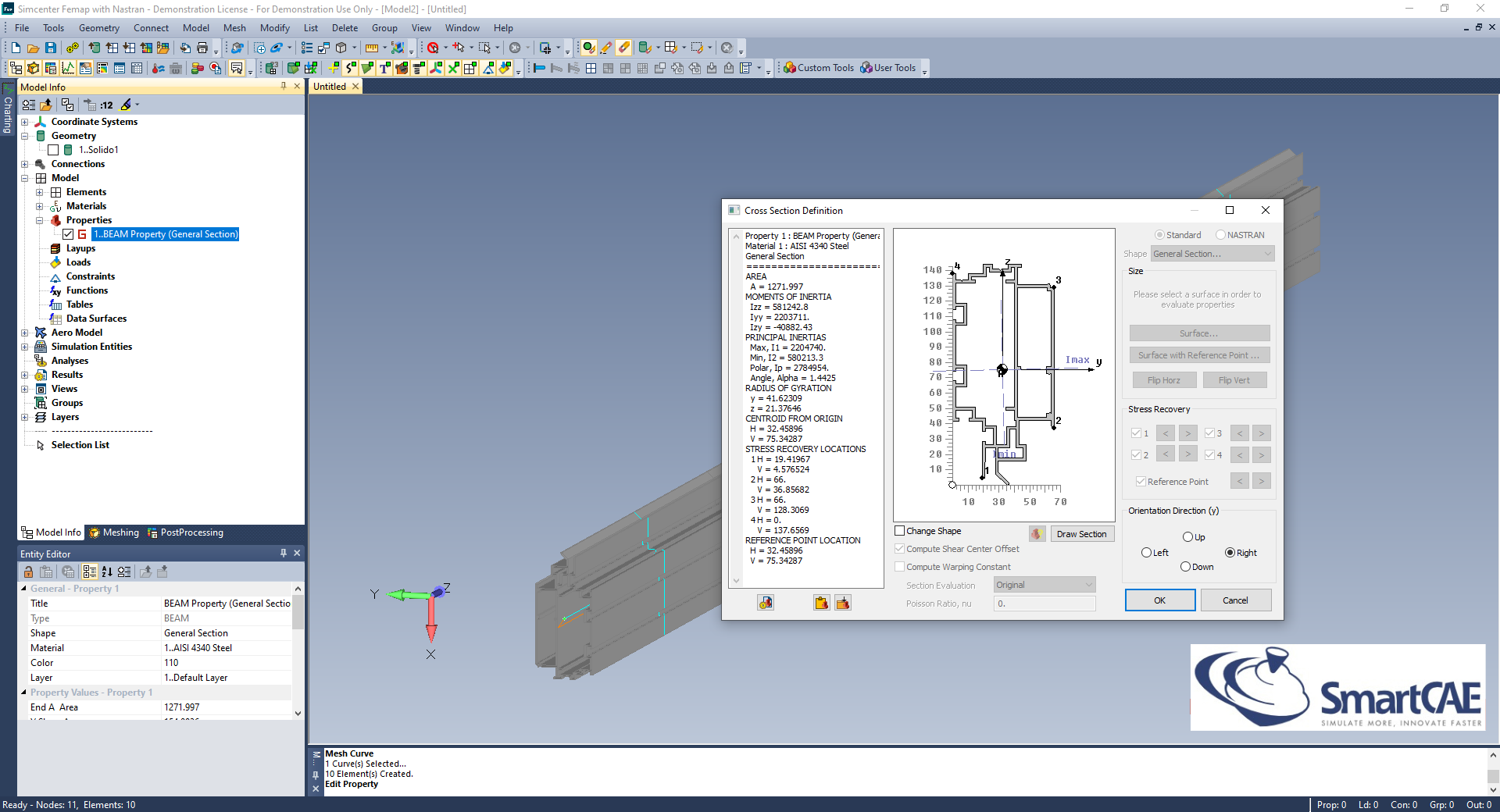Click OK in Cross Section Definition

(x=1160, y=600)
